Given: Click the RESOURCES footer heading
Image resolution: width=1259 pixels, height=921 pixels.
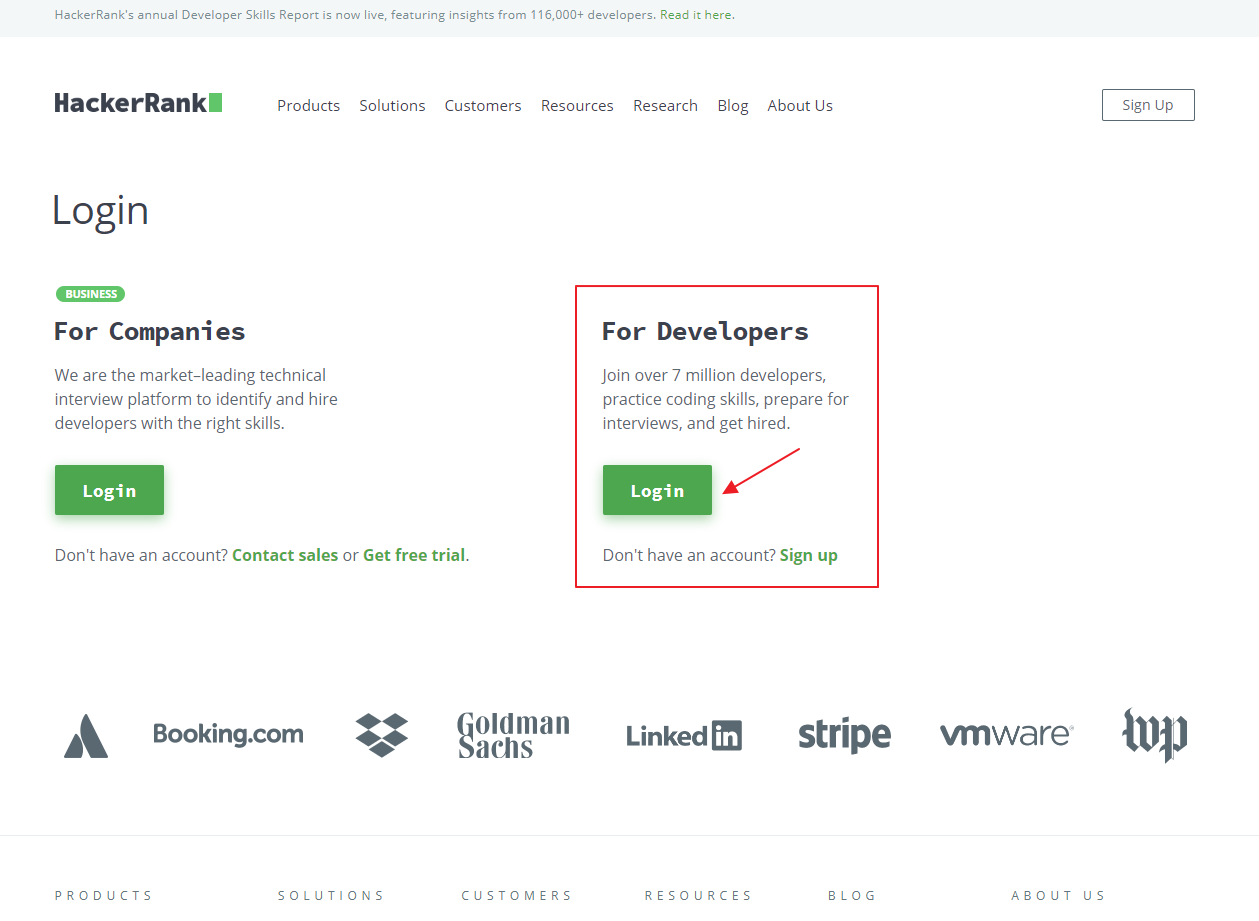Looking at the screenshot, I should pyautogui.click(x=698, y=896).
